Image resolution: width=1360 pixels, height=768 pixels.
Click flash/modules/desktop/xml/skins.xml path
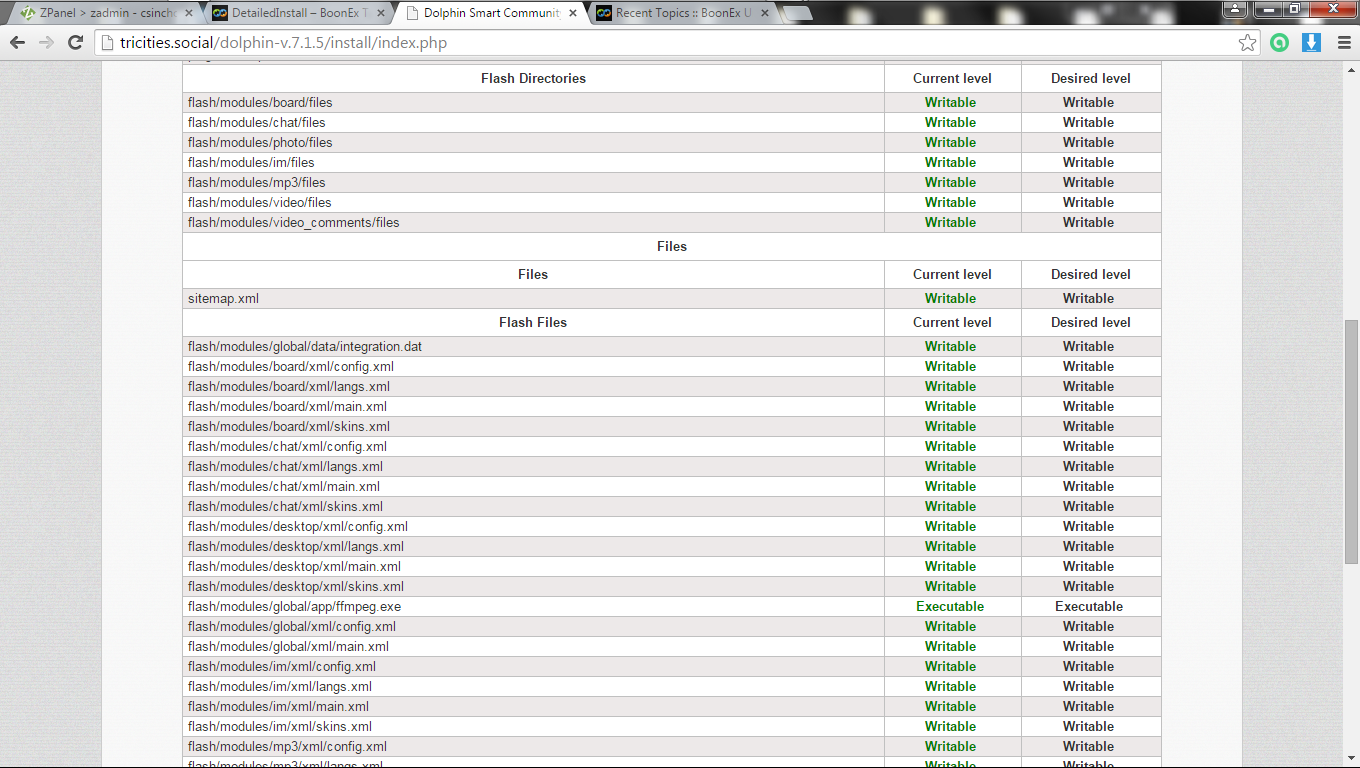[x=296, y=586]
